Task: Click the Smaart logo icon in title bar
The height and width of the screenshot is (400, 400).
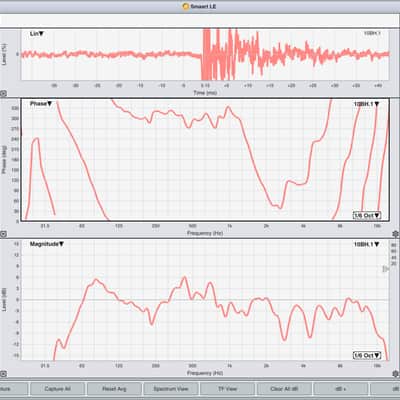Action: pyautogui.click(x=186, y=6)
